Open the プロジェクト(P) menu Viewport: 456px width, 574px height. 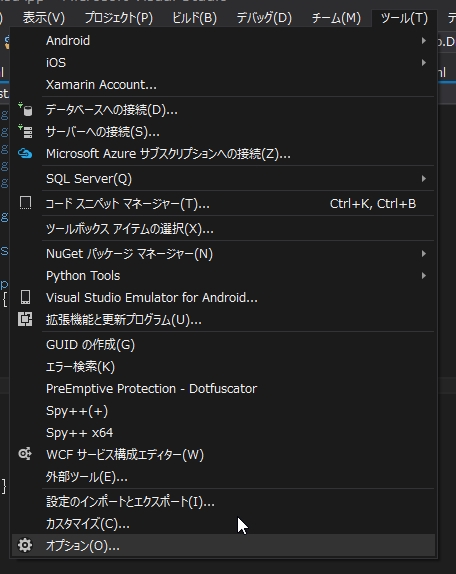tap(119, 18)
